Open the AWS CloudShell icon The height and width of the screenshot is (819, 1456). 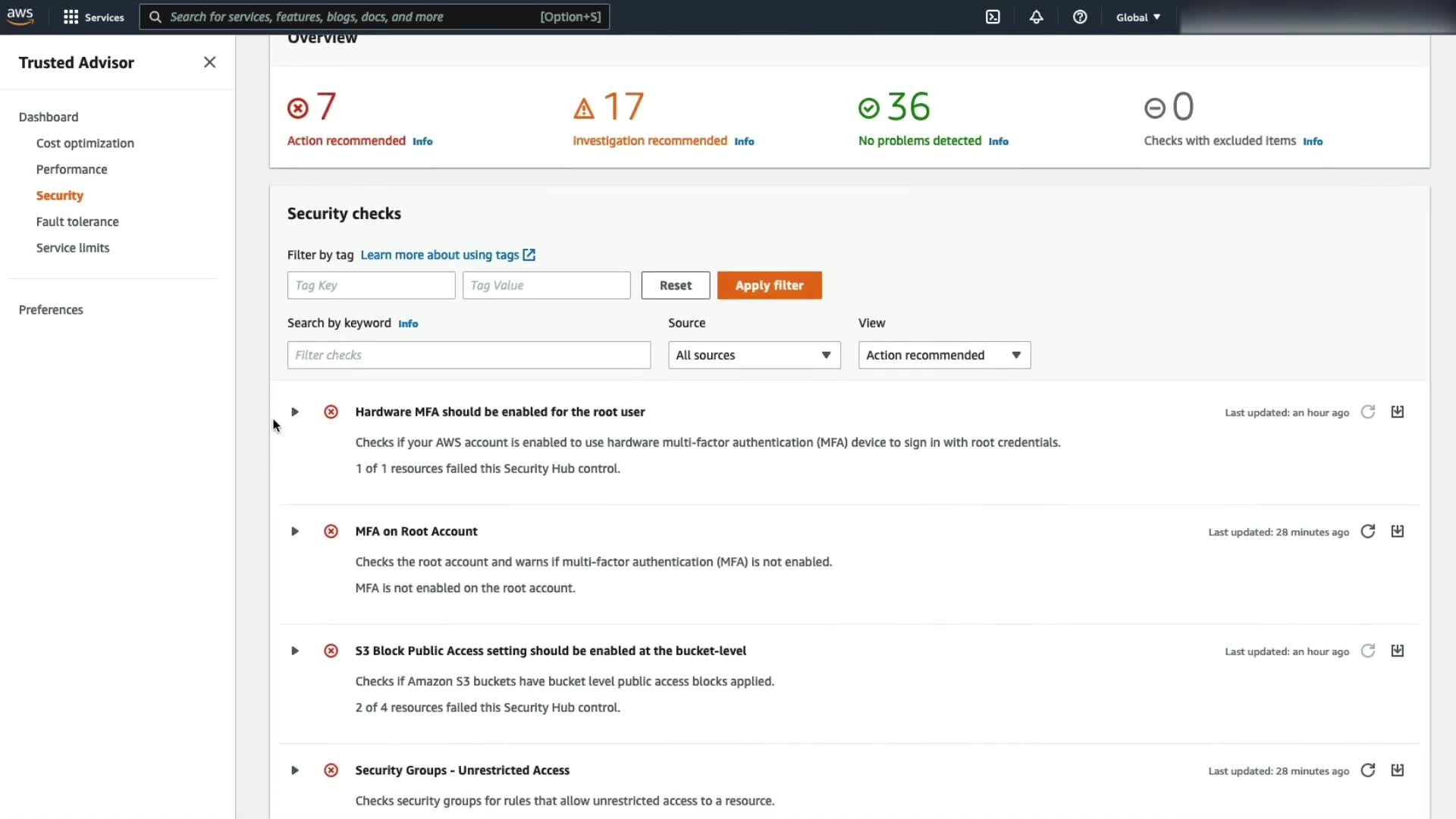point(993,17)
